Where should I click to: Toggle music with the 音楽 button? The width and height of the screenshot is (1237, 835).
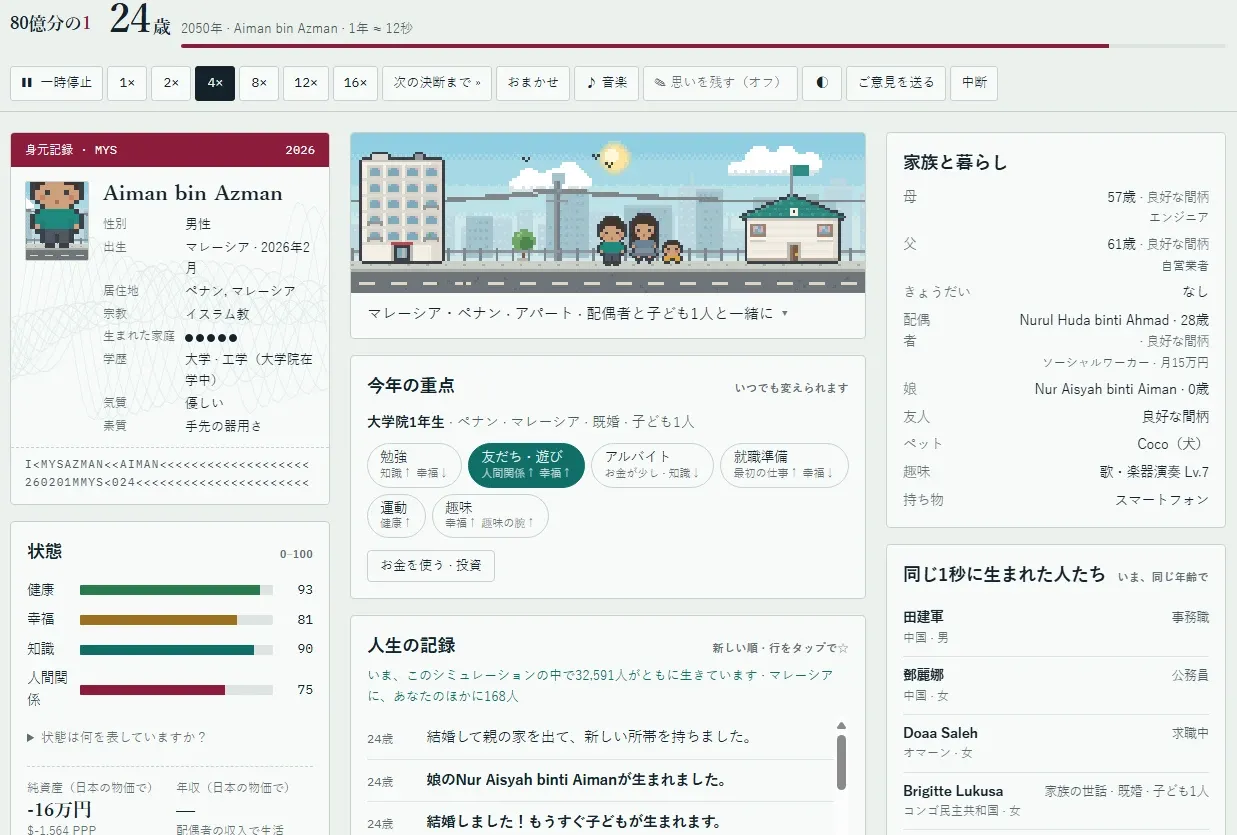[606, 83]
